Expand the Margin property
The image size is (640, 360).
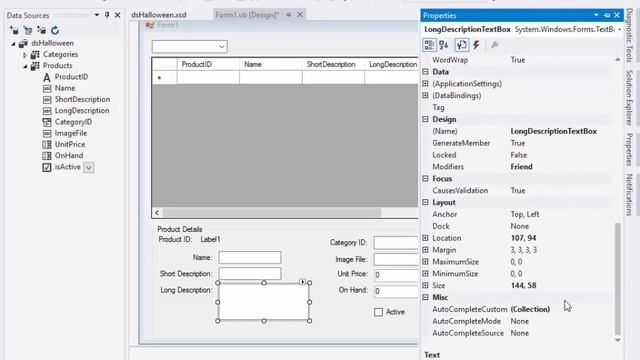click(x=425, y=249)
